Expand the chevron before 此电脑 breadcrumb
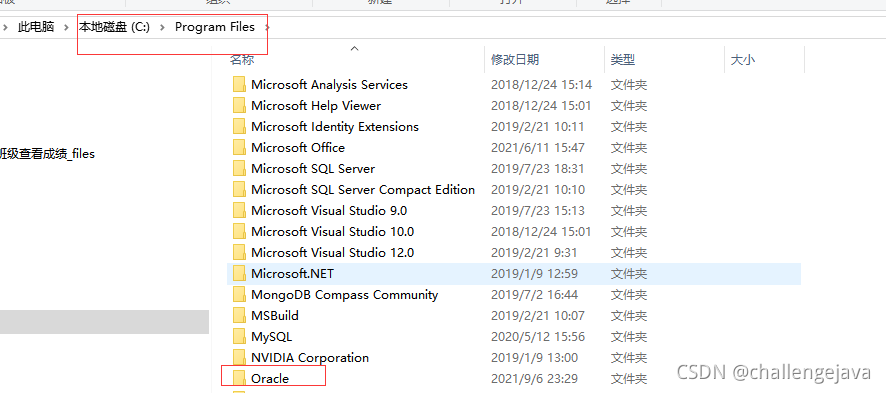This screenshot has width=886, height=393. point(5,27)
